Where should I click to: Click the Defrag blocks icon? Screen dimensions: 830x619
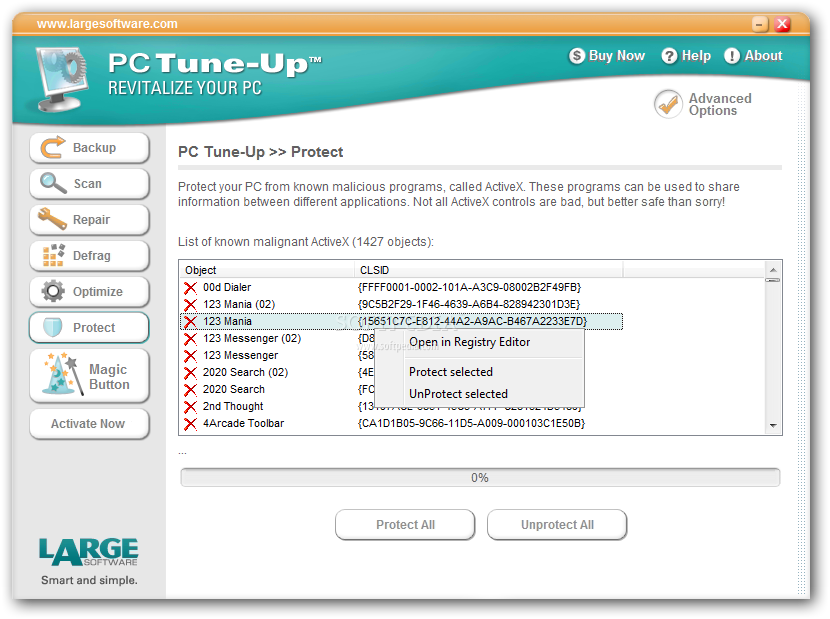(53, 255)
